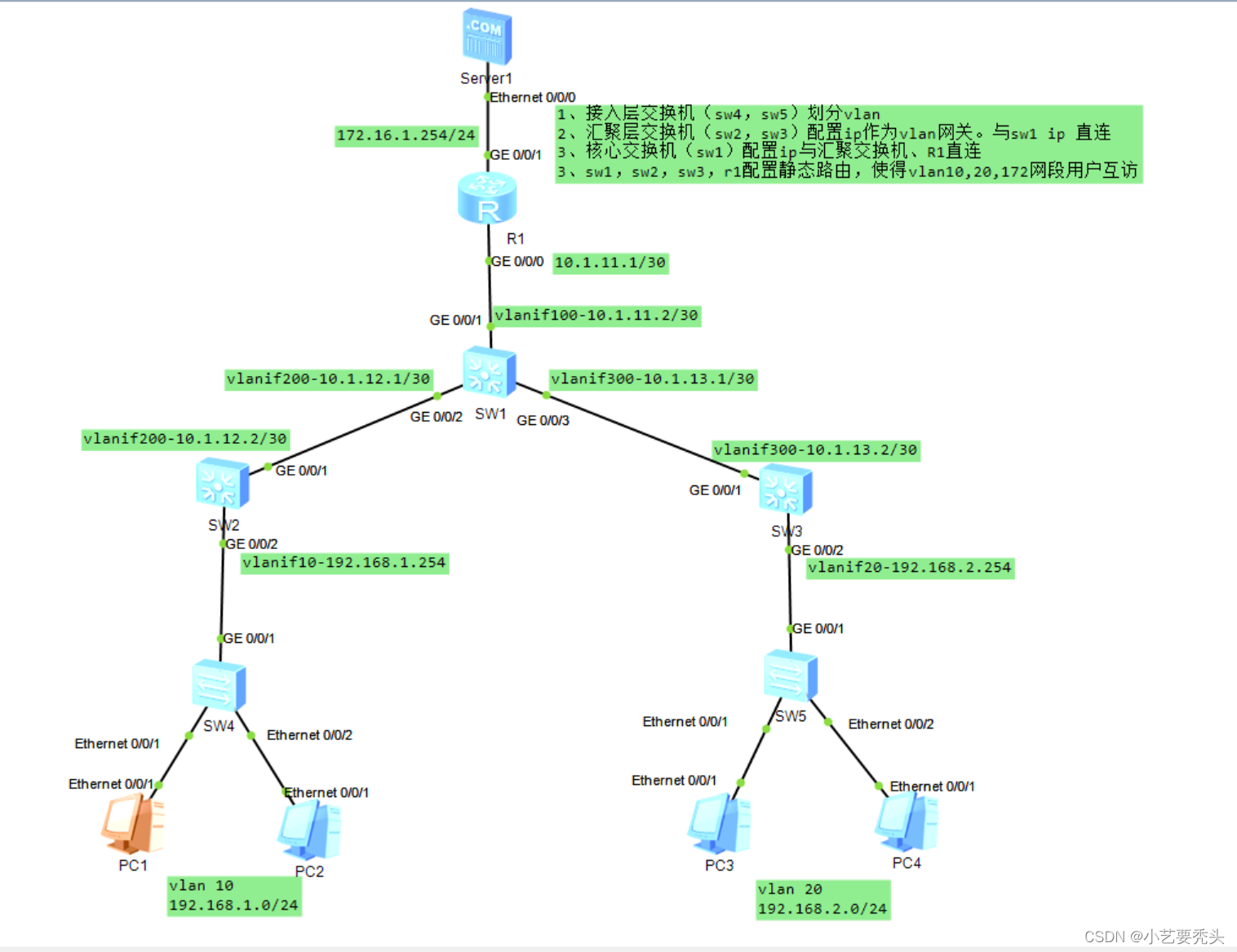Click the vlan 10 192.168.1.0/24 note
This screenshot has height=952, width=1237.
tap(234, 896)
